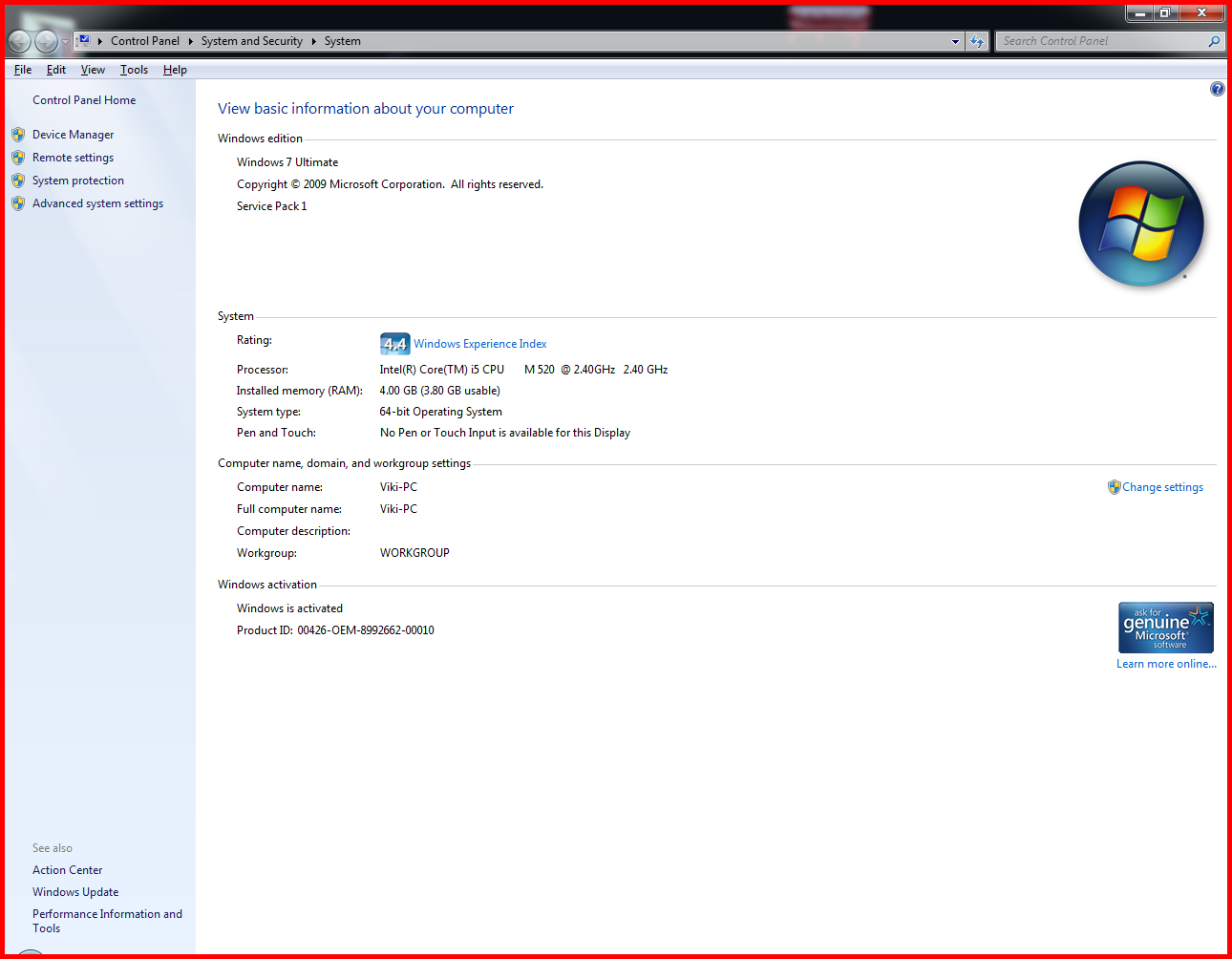Click the shield icon beside System protection
Viewport: 1232px width, 959px height.
point(18,181)
